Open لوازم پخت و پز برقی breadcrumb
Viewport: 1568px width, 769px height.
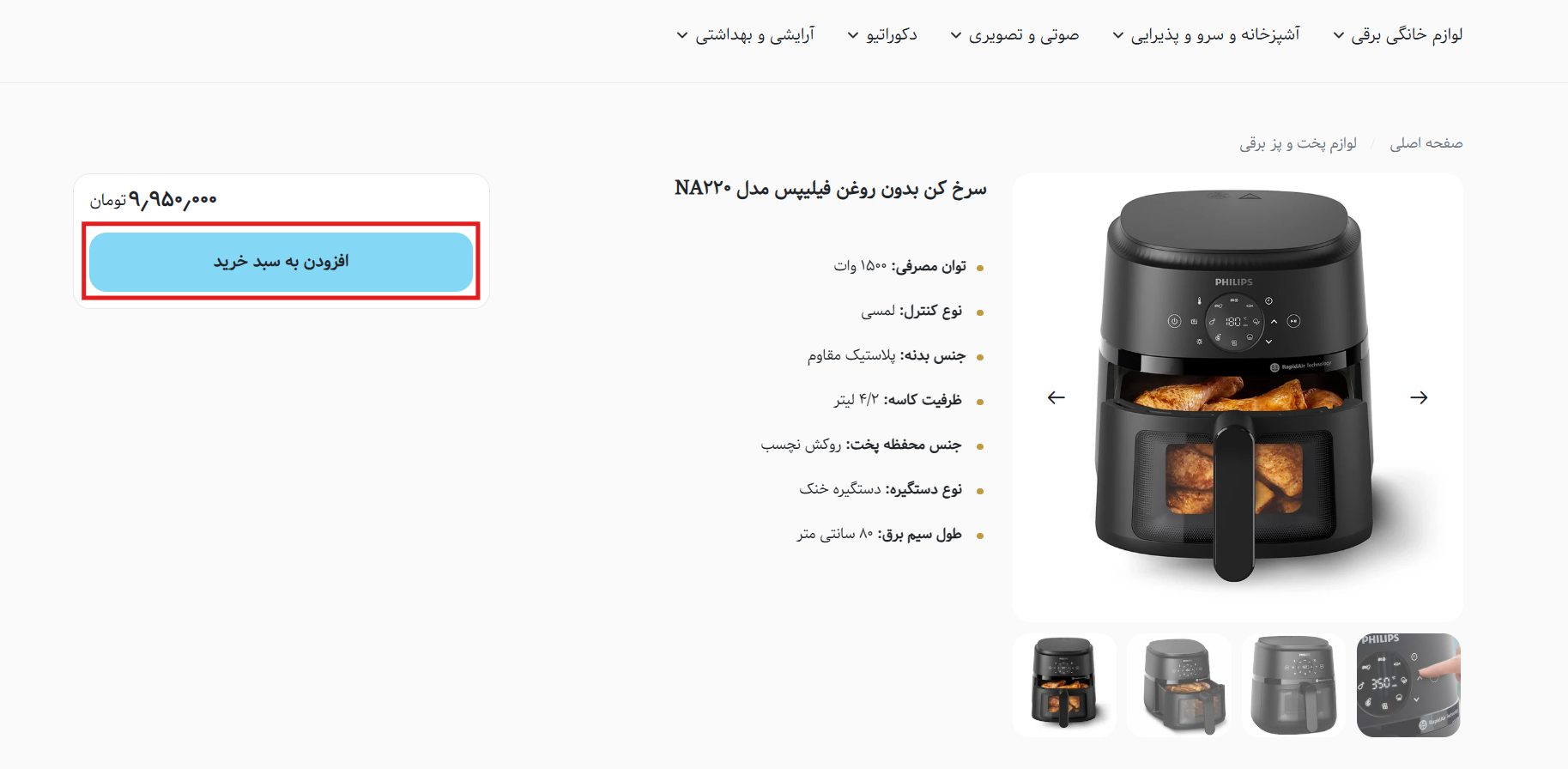[1298, 143]
